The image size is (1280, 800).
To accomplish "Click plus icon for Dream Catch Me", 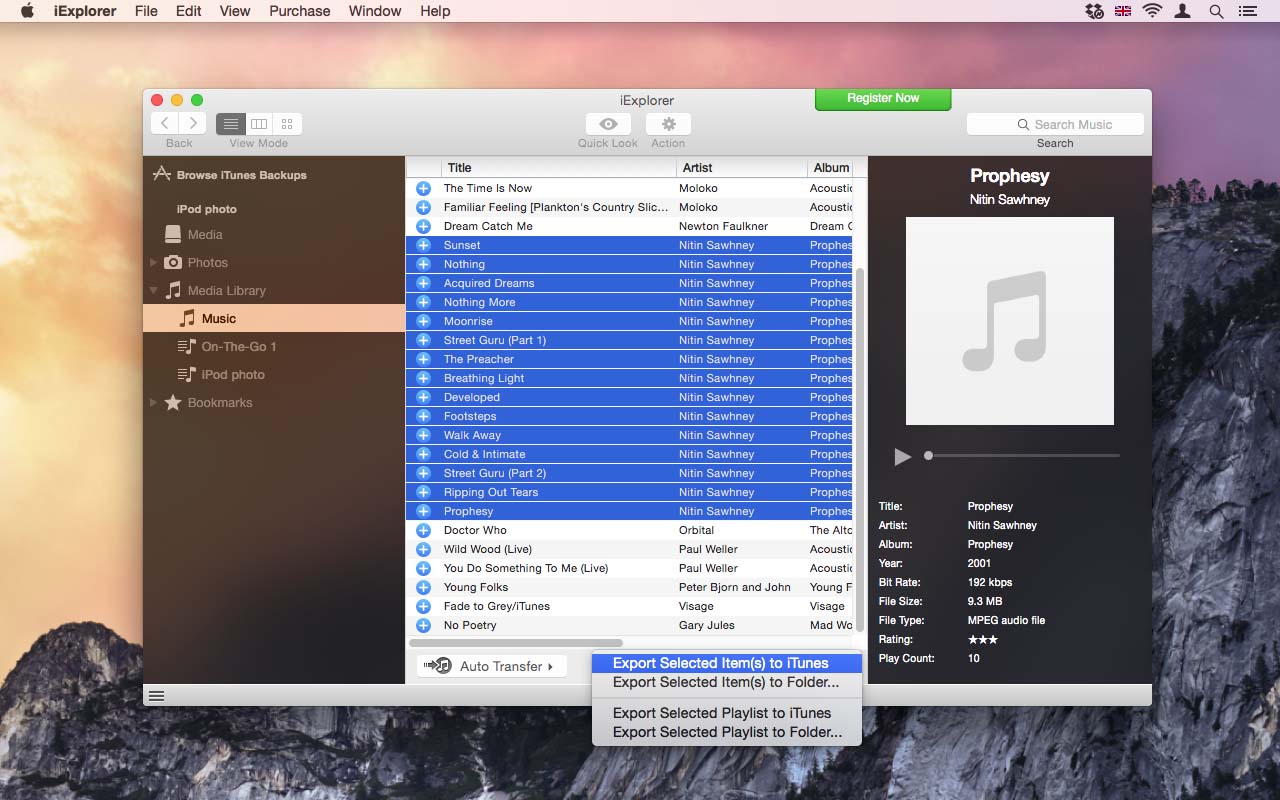I will point(423,226).
